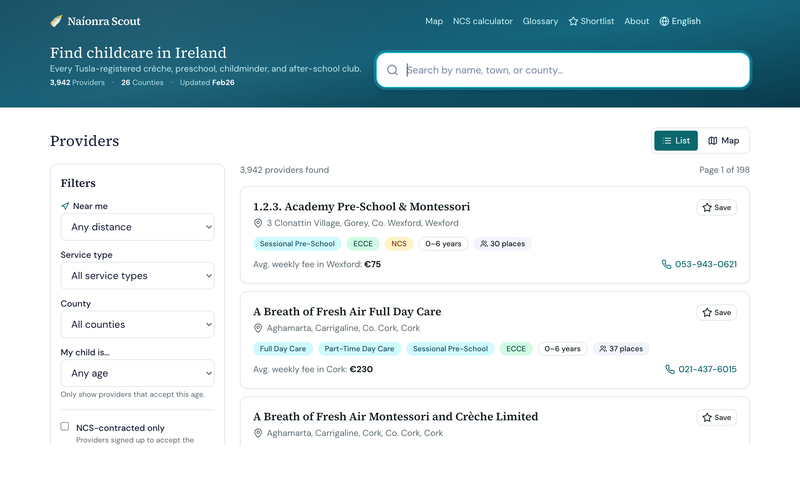Click the 37 places badge text

click(x=626, y=349)
